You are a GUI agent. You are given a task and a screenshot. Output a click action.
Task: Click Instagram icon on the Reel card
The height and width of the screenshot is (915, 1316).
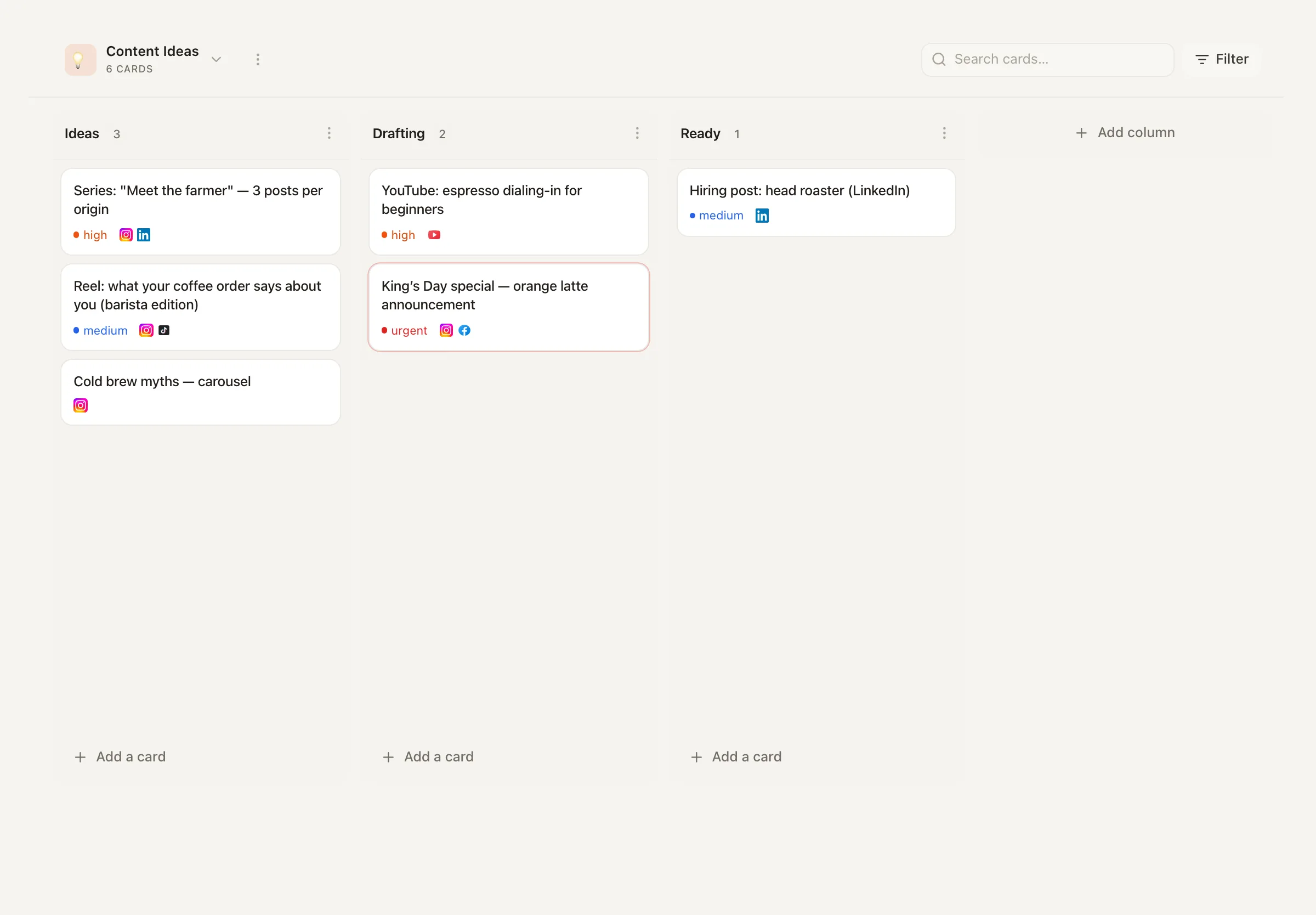146,331
